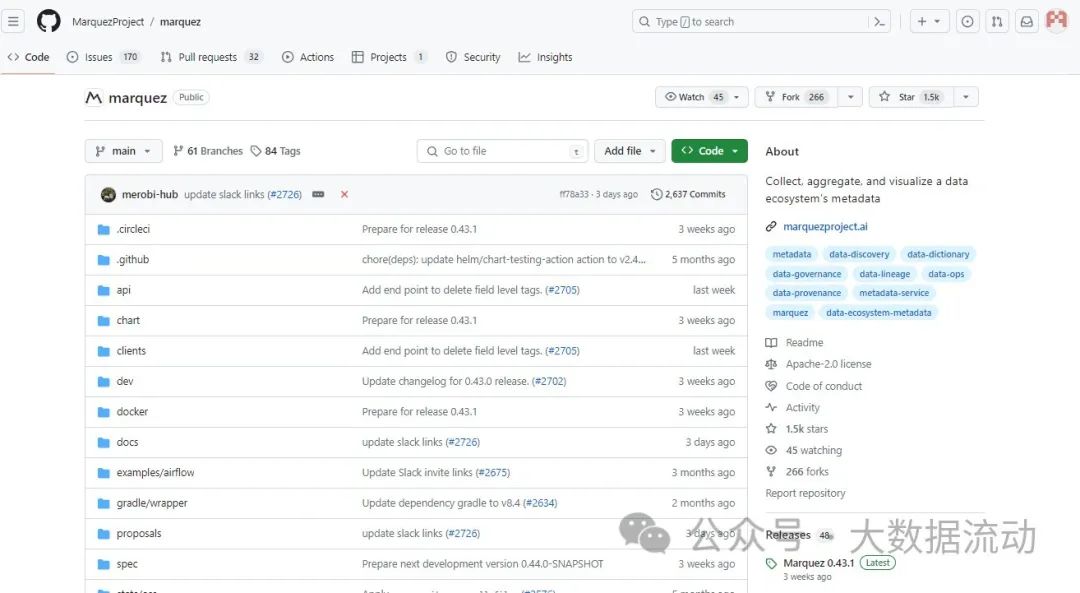
Task: Click the Go to file search box
Action: pyautogui.click(x=502, y=151)
